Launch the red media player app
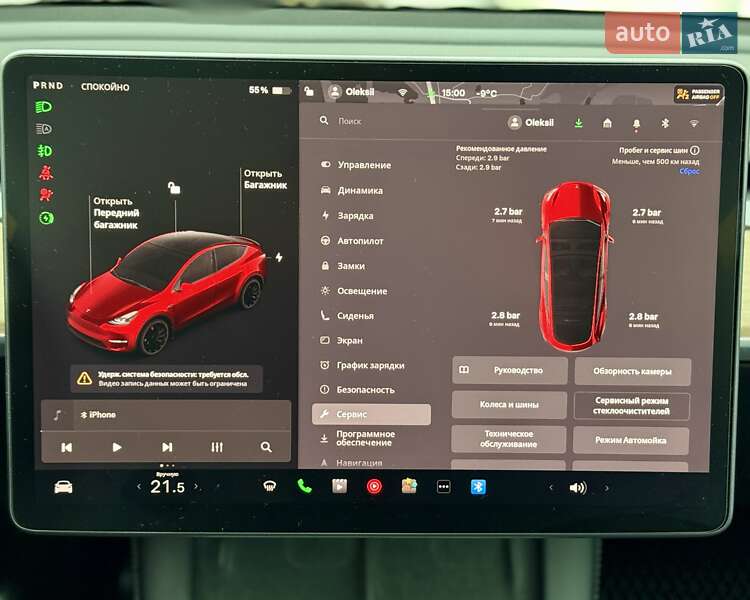750x600 pixels. pyautogui.click(x=374, y=487)
